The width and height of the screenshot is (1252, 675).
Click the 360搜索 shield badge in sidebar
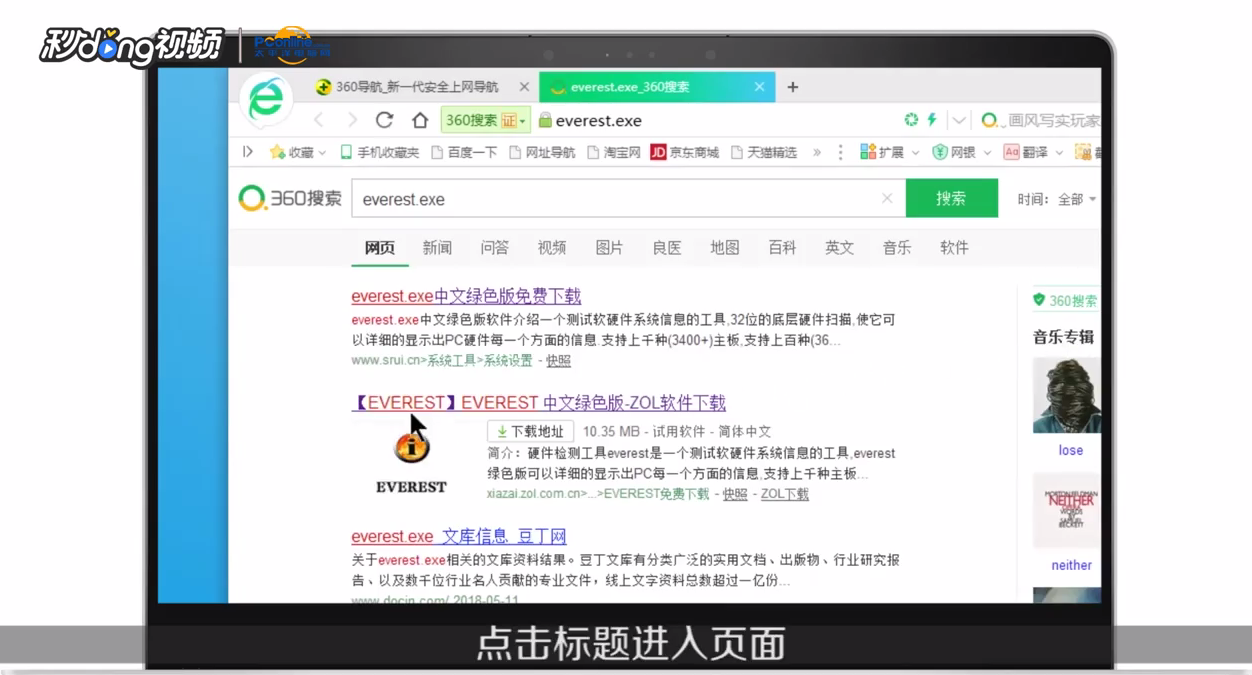click(1065, 300)
